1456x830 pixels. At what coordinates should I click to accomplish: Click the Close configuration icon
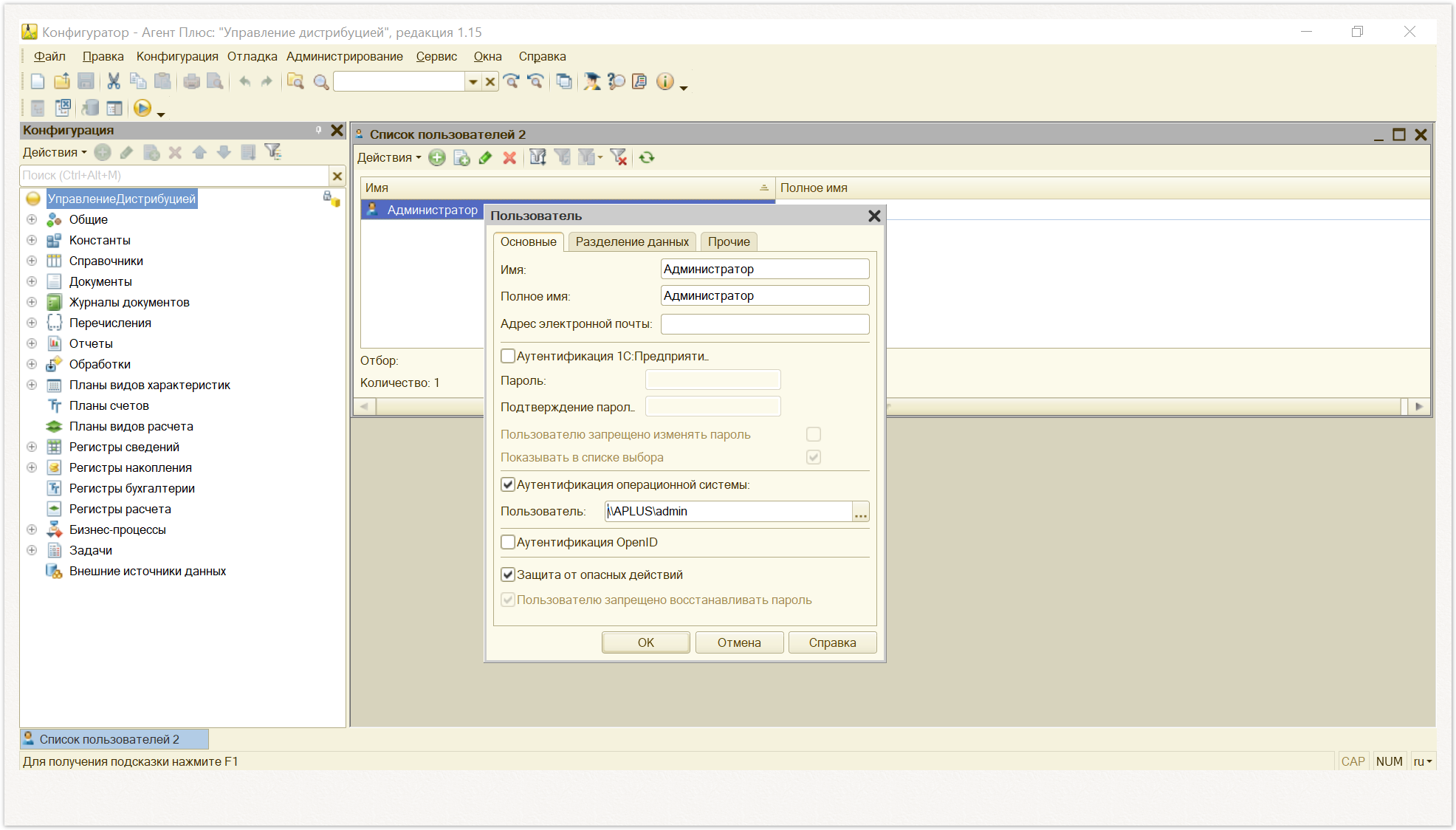[x=63, y=109]
